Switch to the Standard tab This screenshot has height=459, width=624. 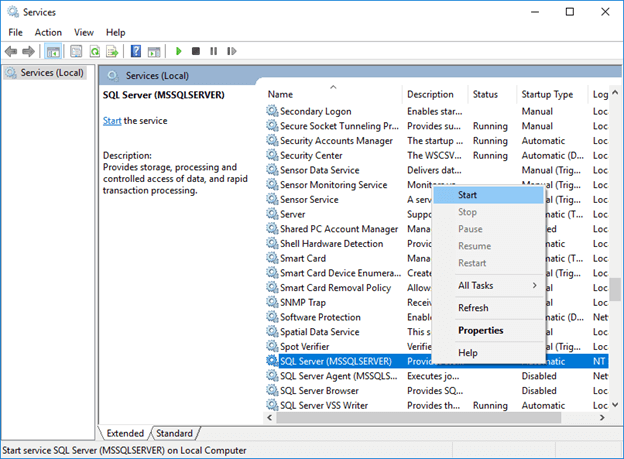click(x=174, y=433)
